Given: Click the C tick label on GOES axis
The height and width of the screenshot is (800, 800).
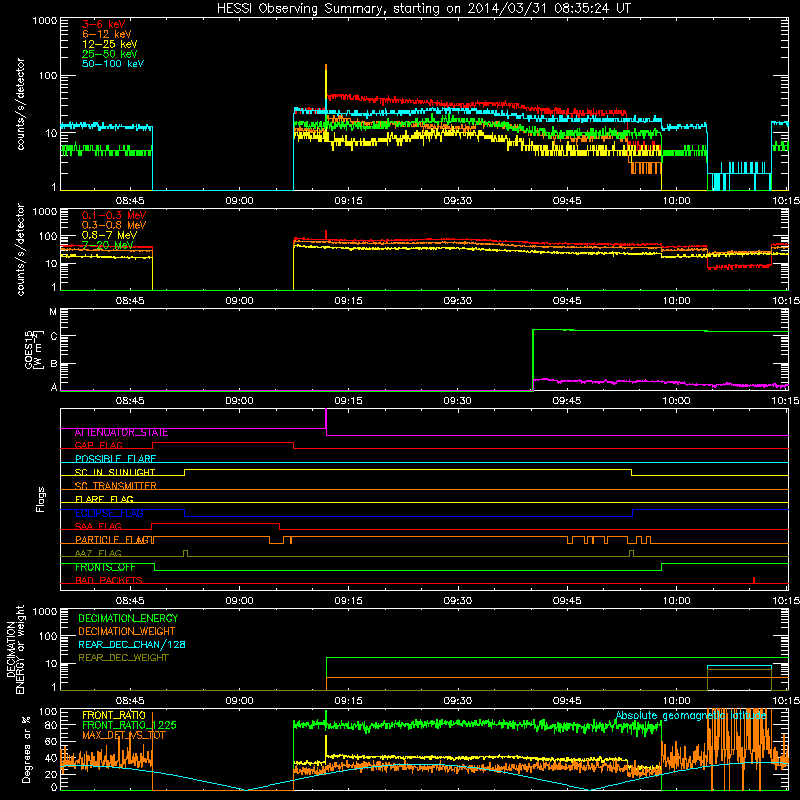Looking at the screenshot, I should pyautogui.click(x=53, y=336).
